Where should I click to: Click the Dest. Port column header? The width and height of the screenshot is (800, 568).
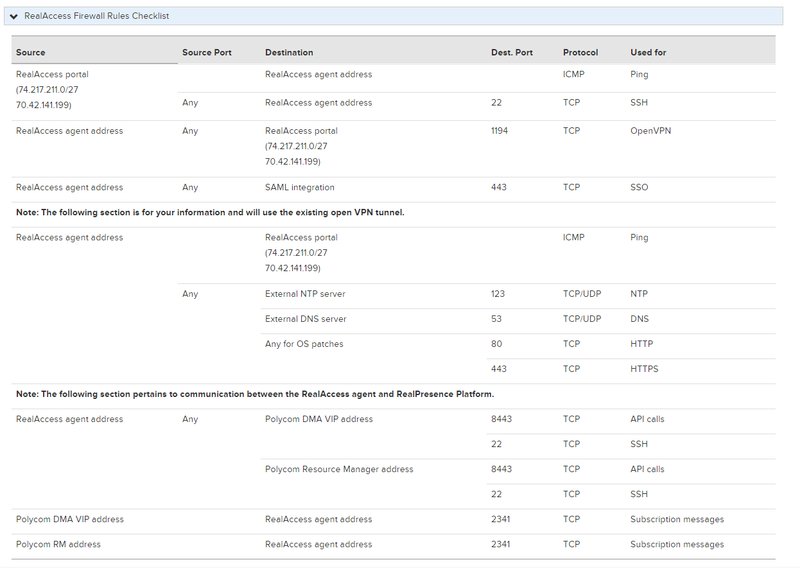tap(512, 52)
